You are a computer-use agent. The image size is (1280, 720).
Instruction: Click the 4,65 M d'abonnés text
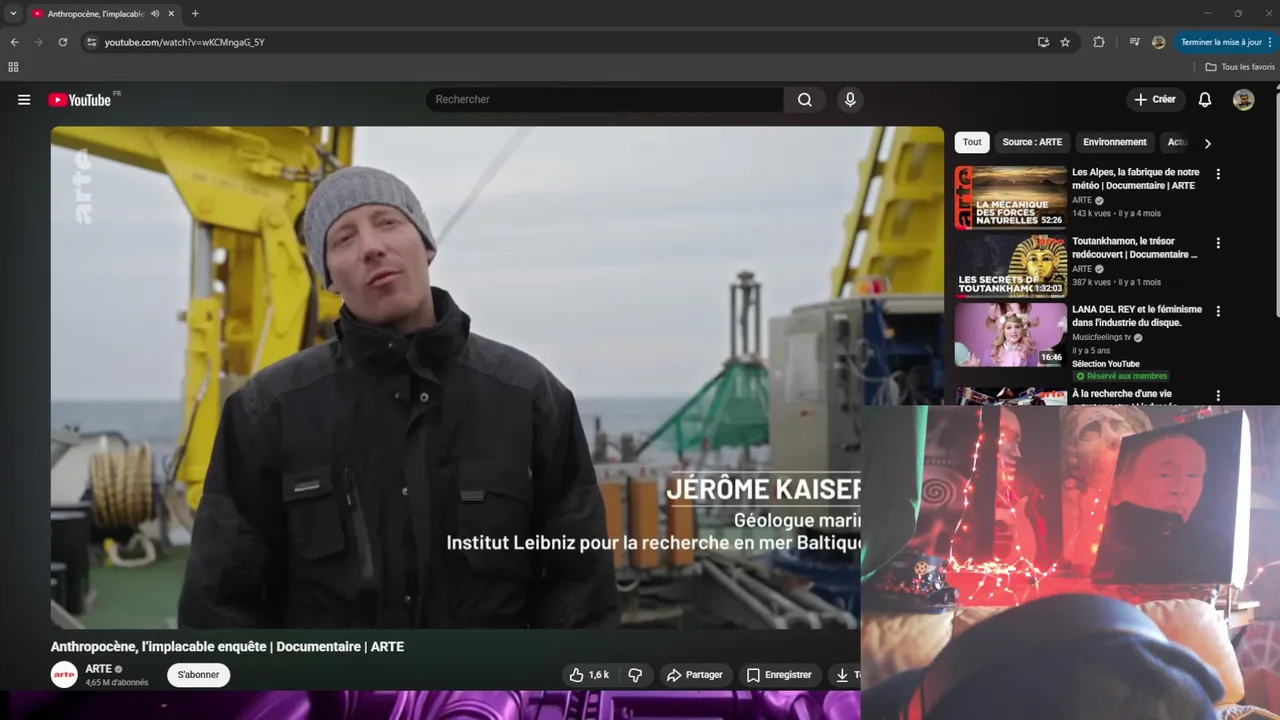117,683
